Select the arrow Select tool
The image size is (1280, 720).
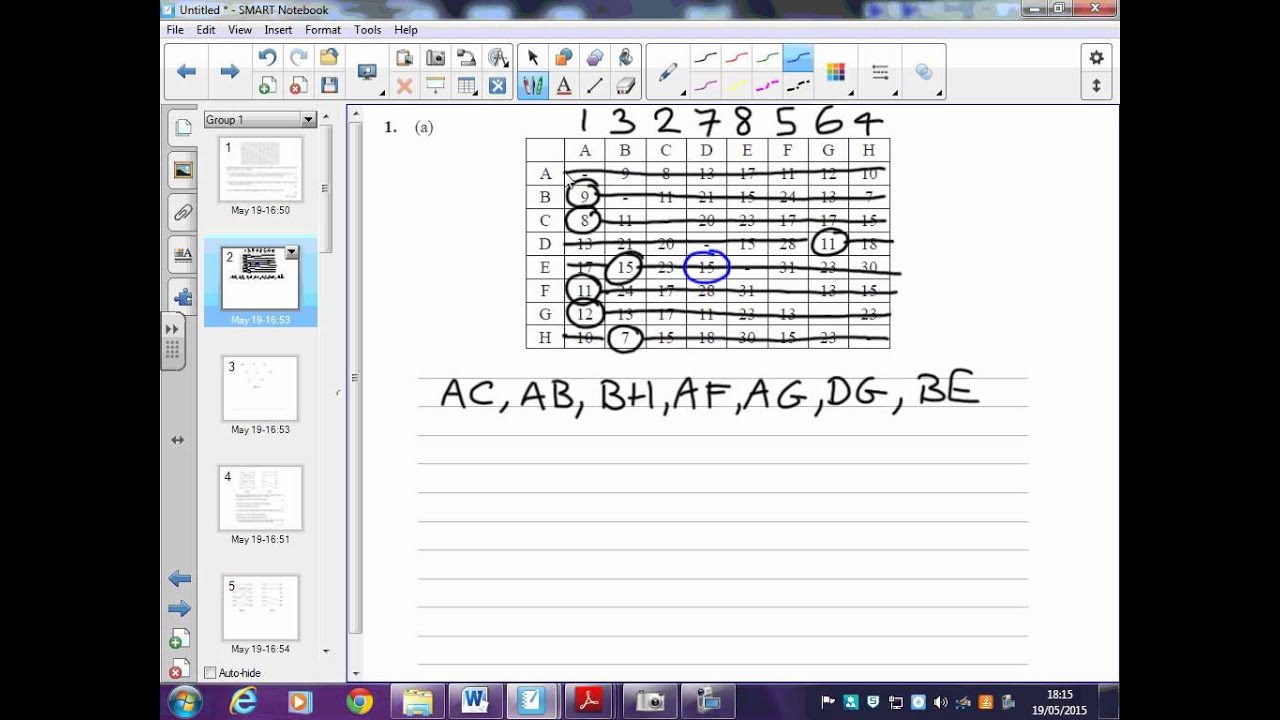coord(532,57)
